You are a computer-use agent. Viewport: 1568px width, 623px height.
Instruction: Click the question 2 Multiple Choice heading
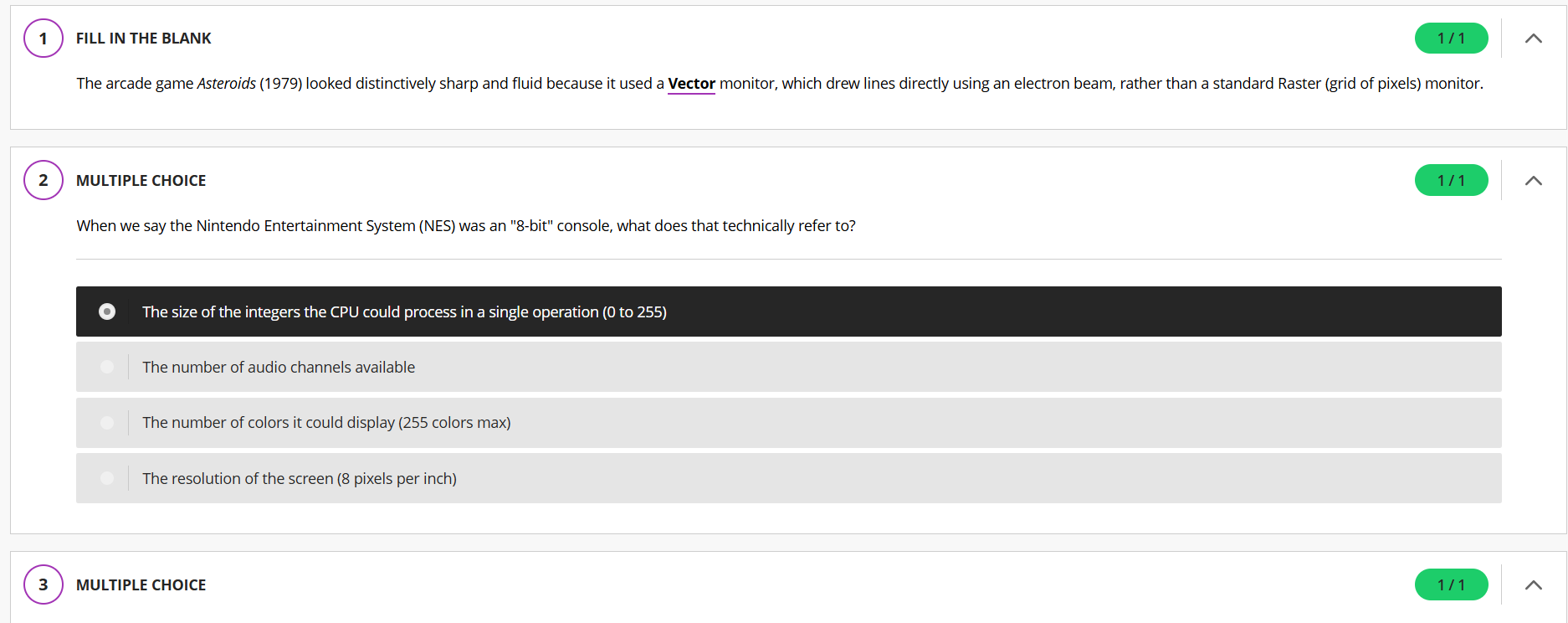[x=141, y=181]
